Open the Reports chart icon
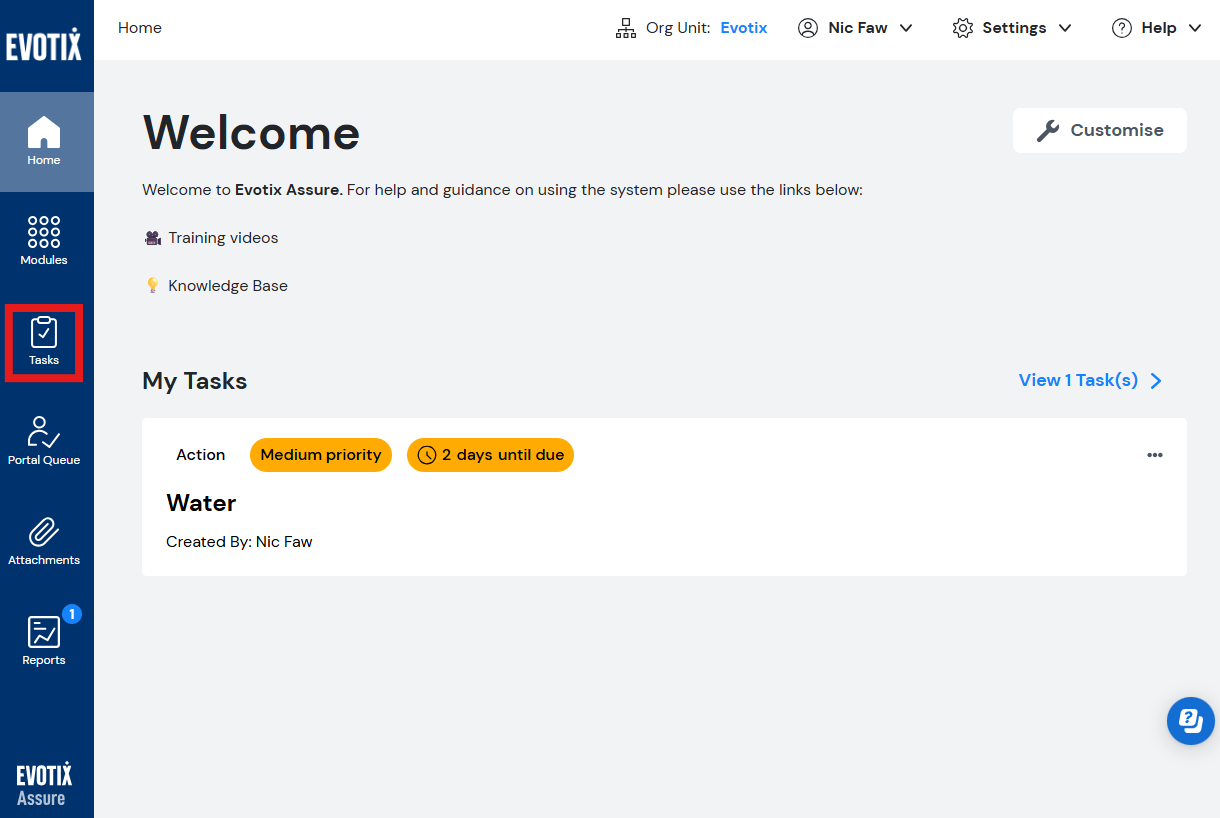This screenshot has width=1220, height=818. coord(44,632)
